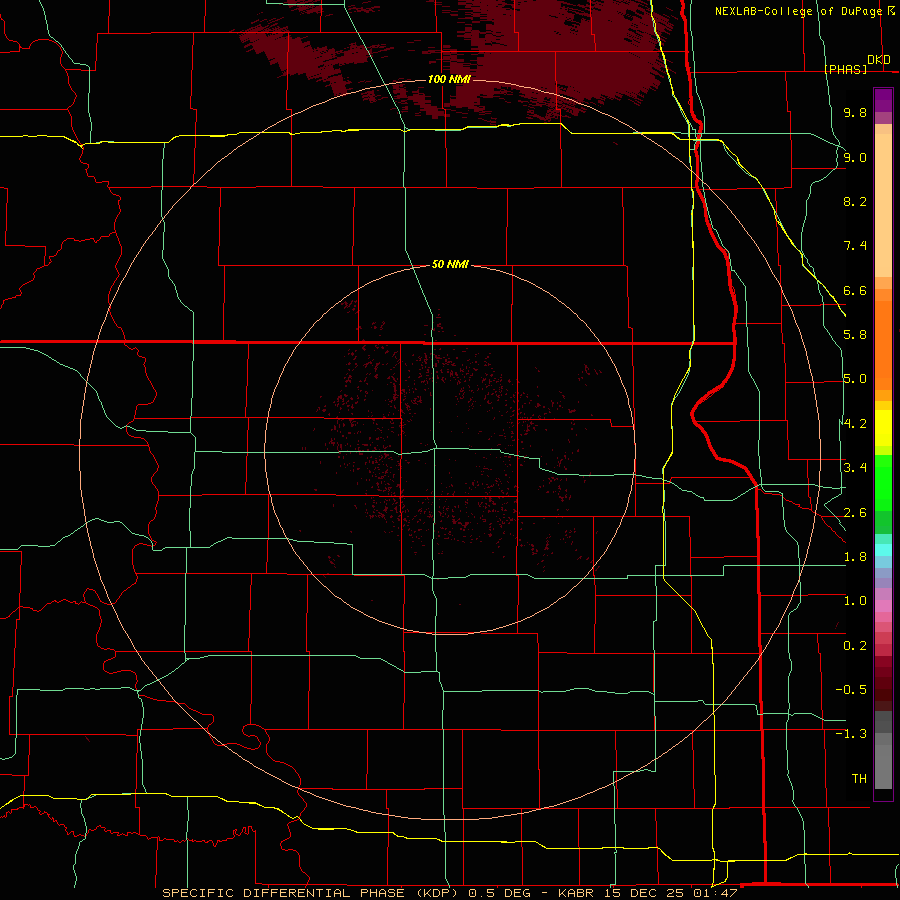Click the 0.2 value on the color scale

click(x=855, y=646)
